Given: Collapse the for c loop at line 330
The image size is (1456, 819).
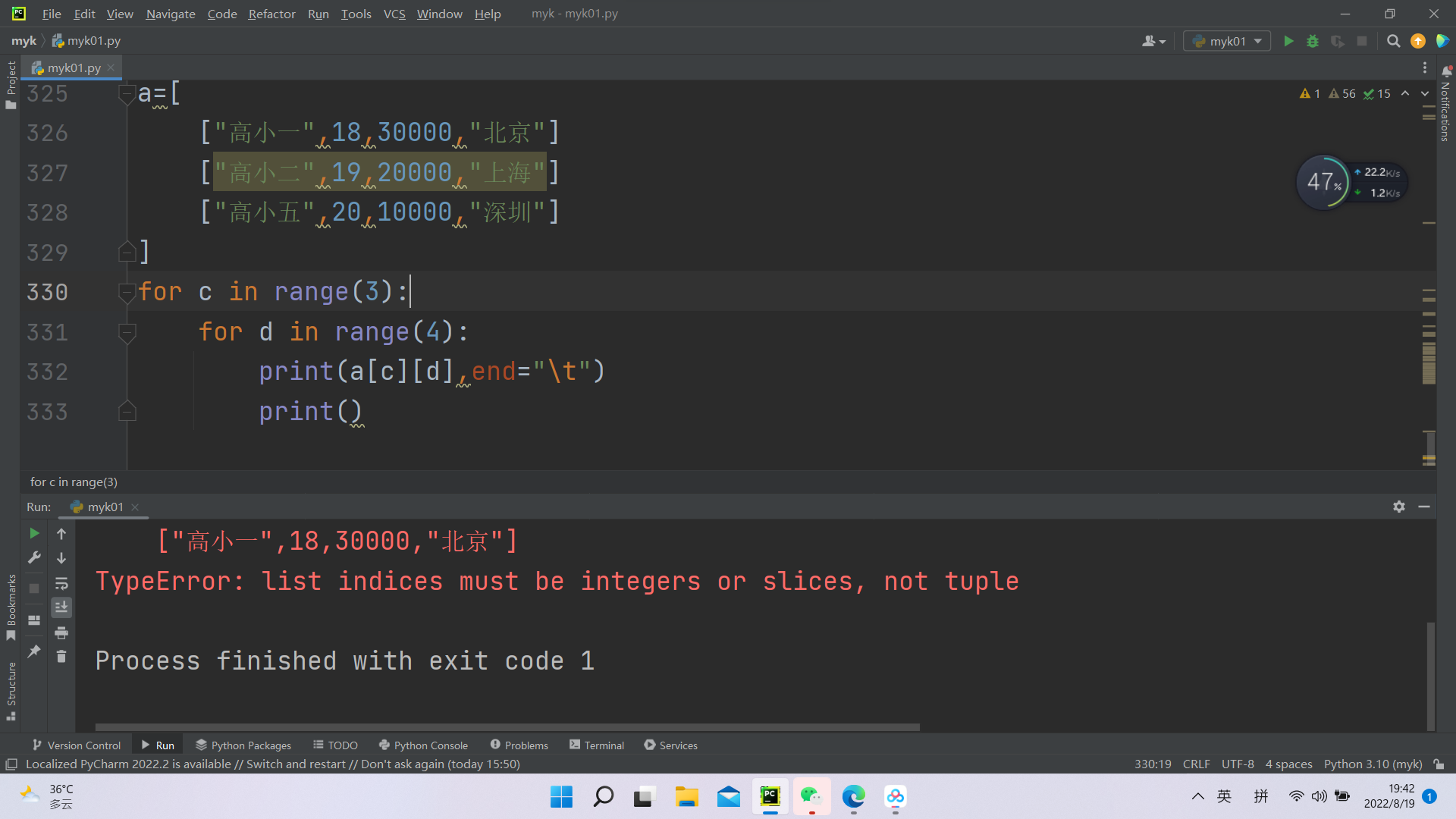Looking at the screenshot, I should [127, 292].
